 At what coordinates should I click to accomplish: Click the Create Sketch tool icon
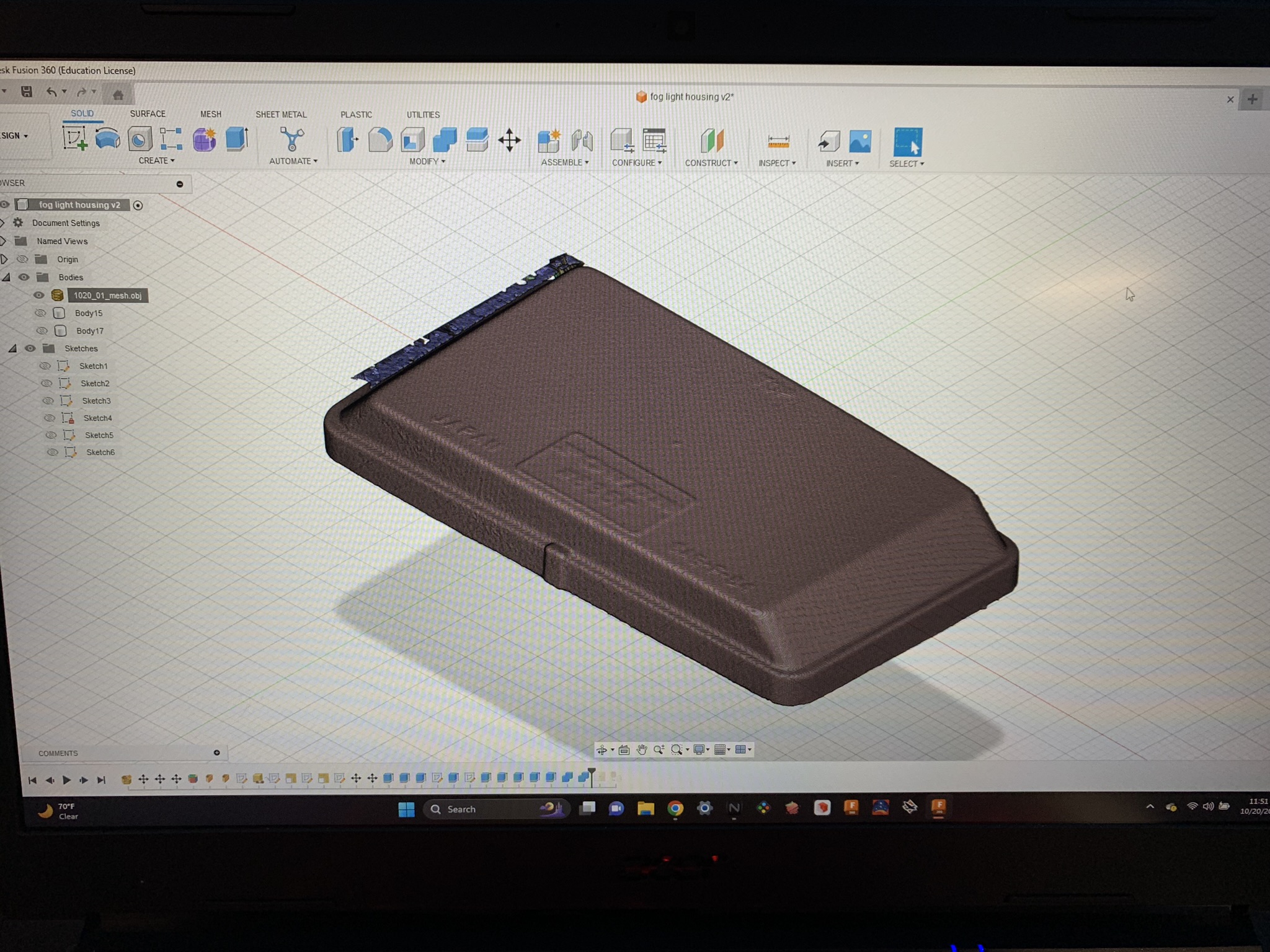pos(75,138)
